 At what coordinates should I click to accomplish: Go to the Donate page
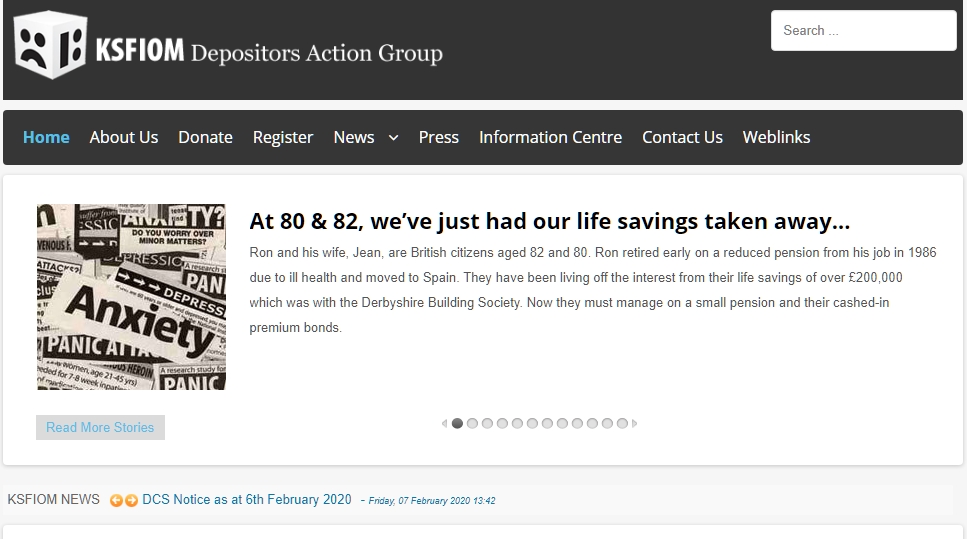click(205, 137)
